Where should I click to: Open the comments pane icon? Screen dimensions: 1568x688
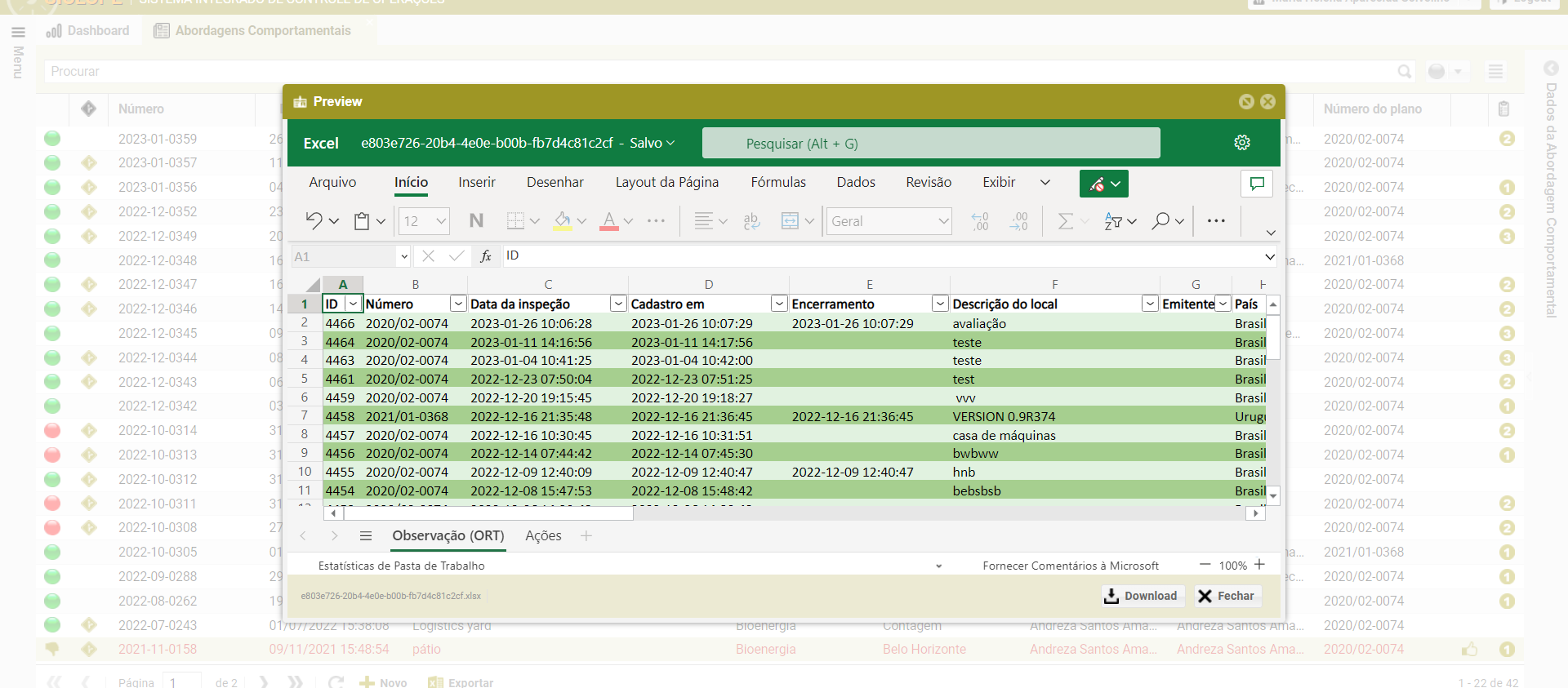pos(1257,184)
